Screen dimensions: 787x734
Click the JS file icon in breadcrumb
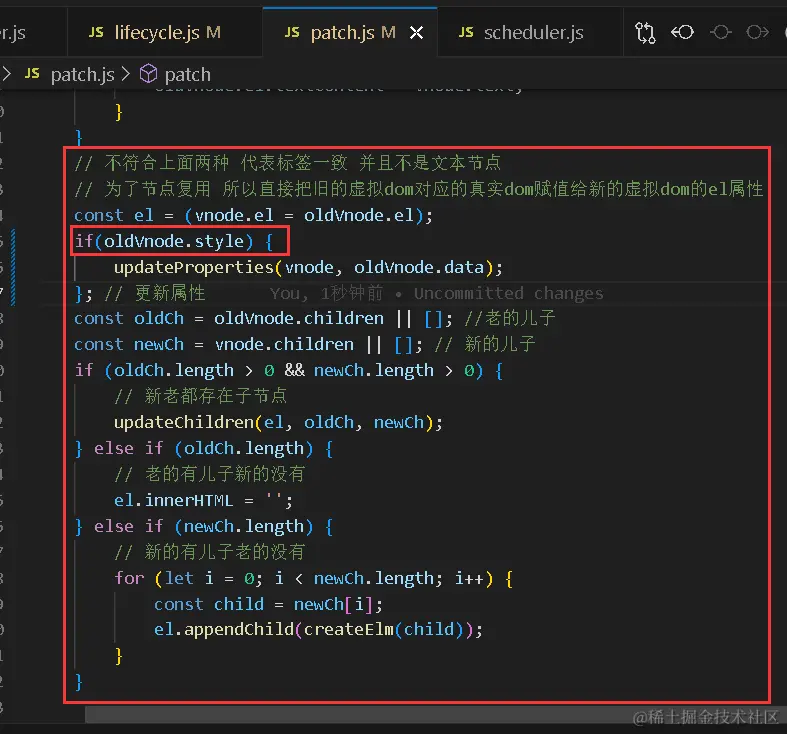(x=32, y=74)
